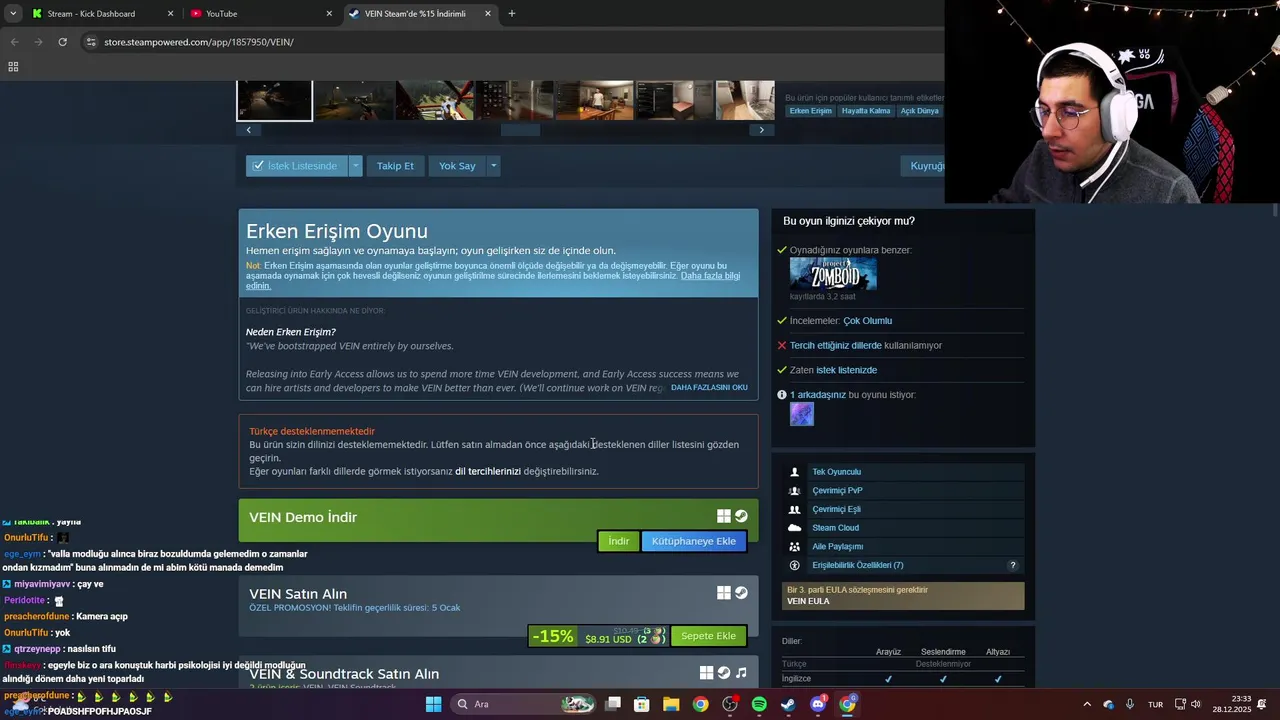Click Sepete Ekle for VEIN
Image resolution: width=1280 pixels, height=720 pixels.
(x=708, y=636)
